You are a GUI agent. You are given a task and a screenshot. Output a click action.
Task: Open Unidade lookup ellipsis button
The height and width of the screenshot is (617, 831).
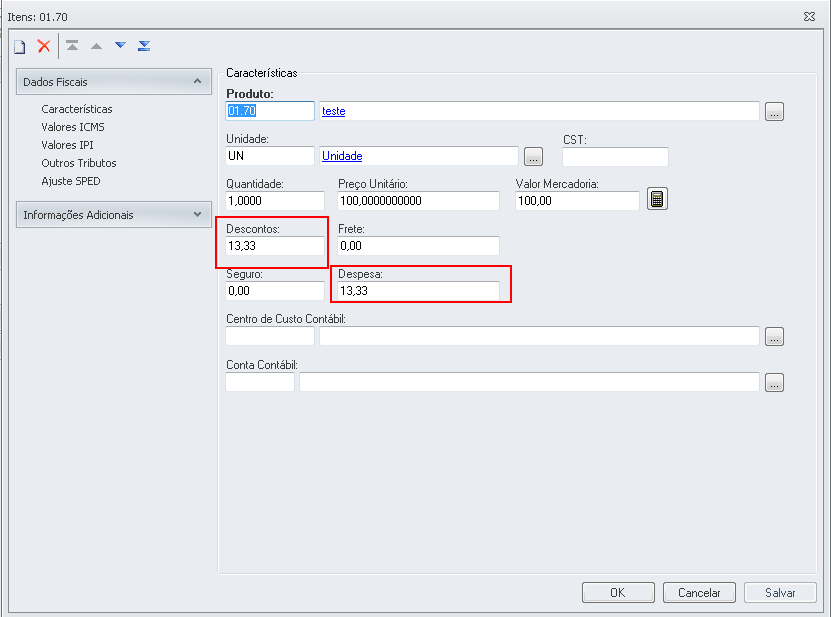(533, 157)
